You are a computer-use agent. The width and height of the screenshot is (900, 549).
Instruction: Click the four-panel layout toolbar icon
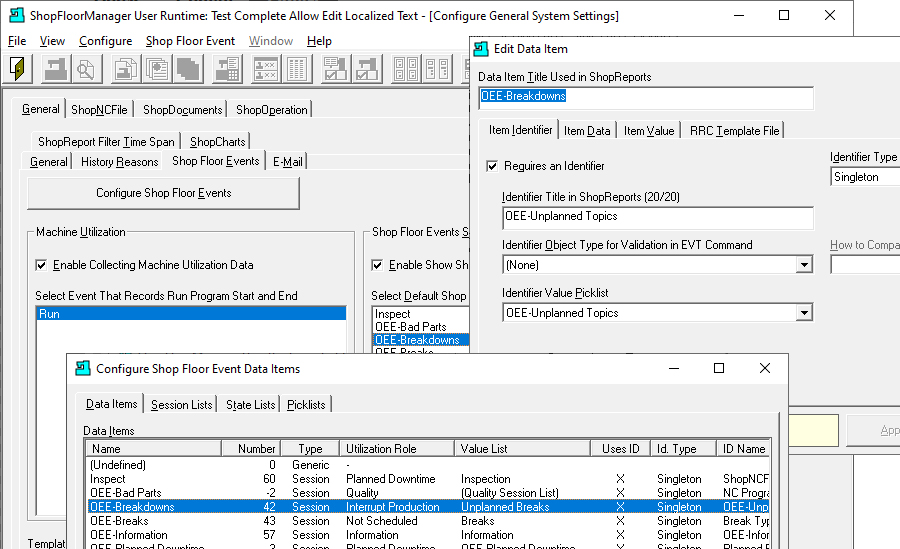coord(406,69)
